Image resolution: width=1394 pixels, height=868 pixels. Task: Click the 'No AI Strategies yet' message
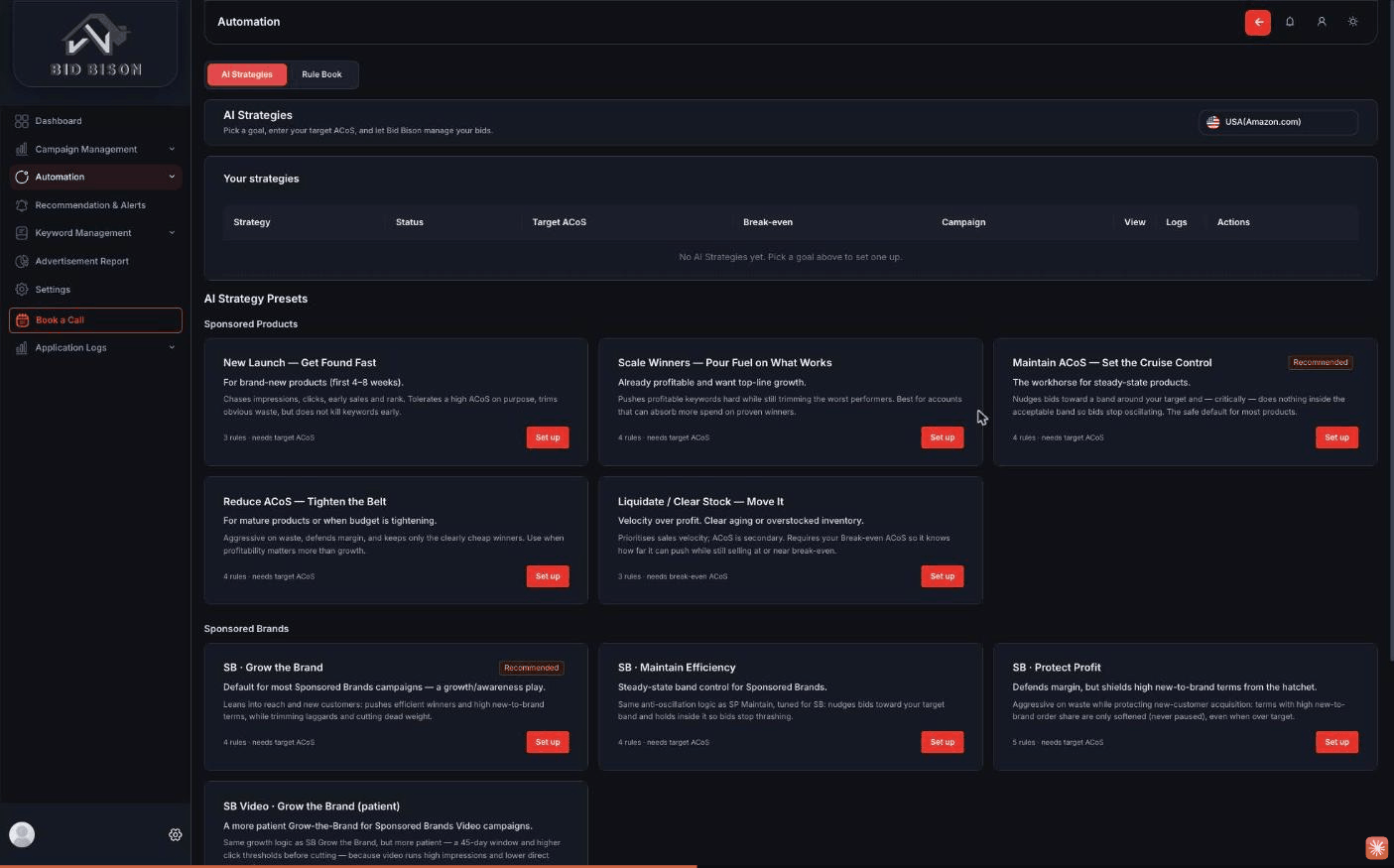click(x=791, y=257)
